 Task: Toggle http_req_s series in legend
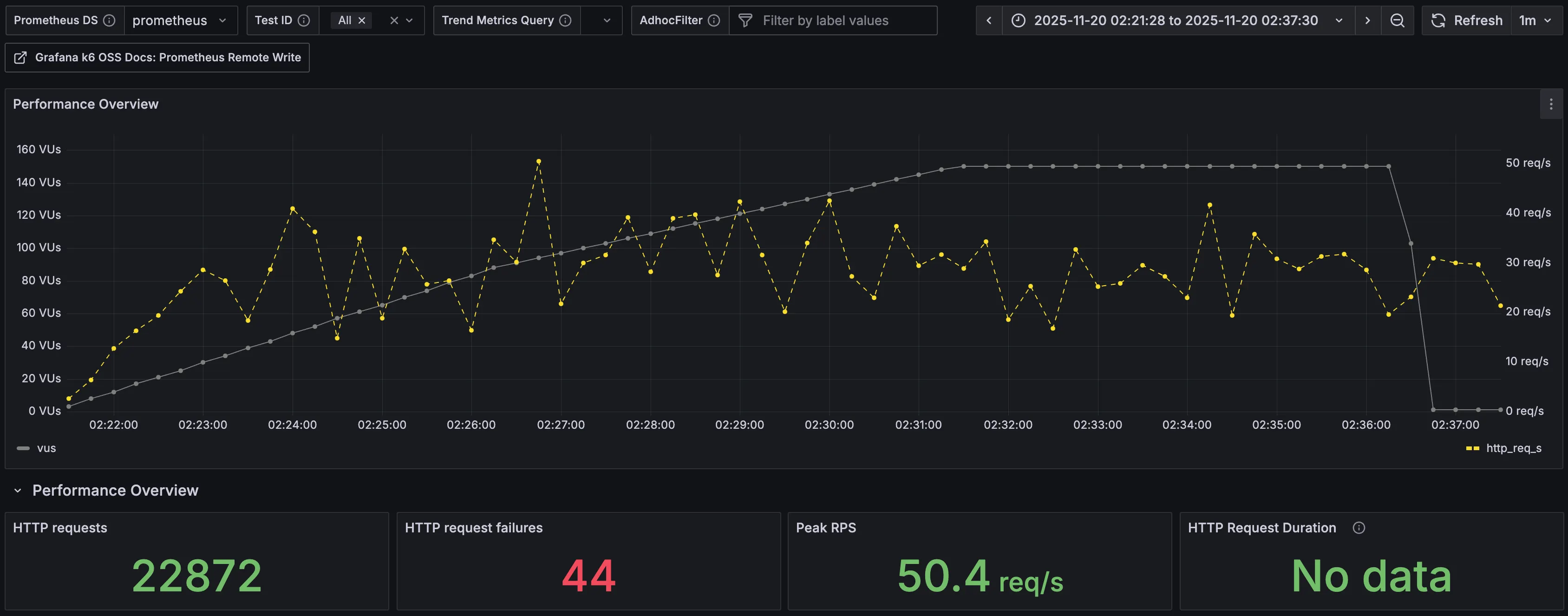(1513, 448)
